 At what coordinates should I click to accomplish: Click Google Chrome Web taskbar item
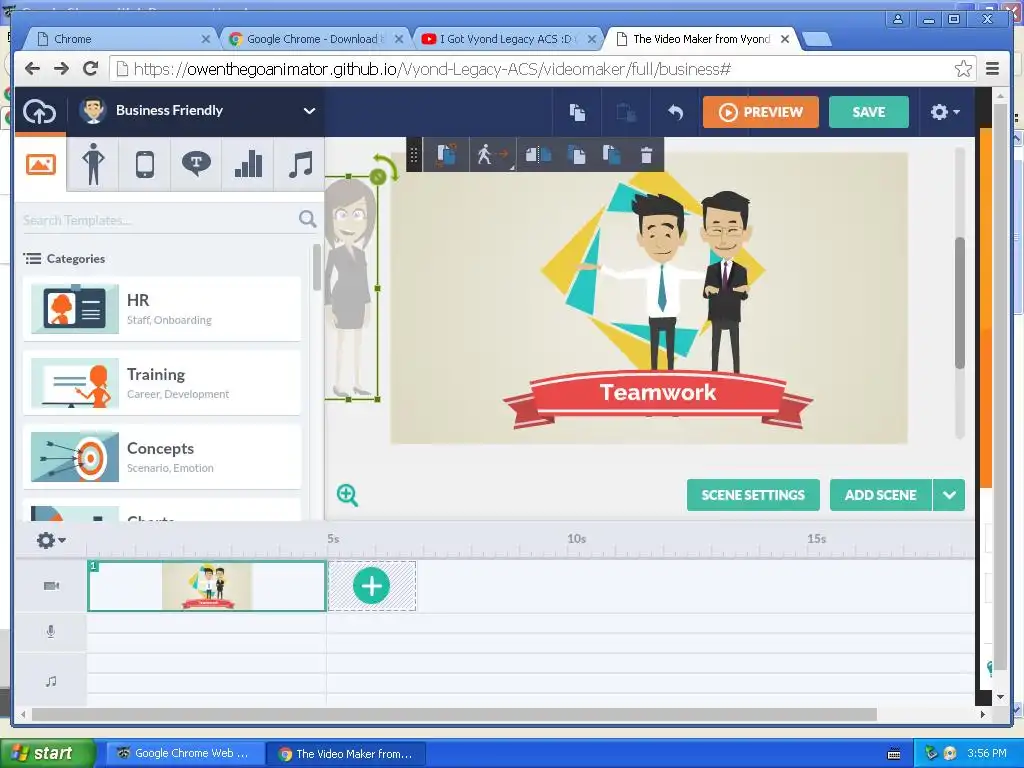pos(184,753)
